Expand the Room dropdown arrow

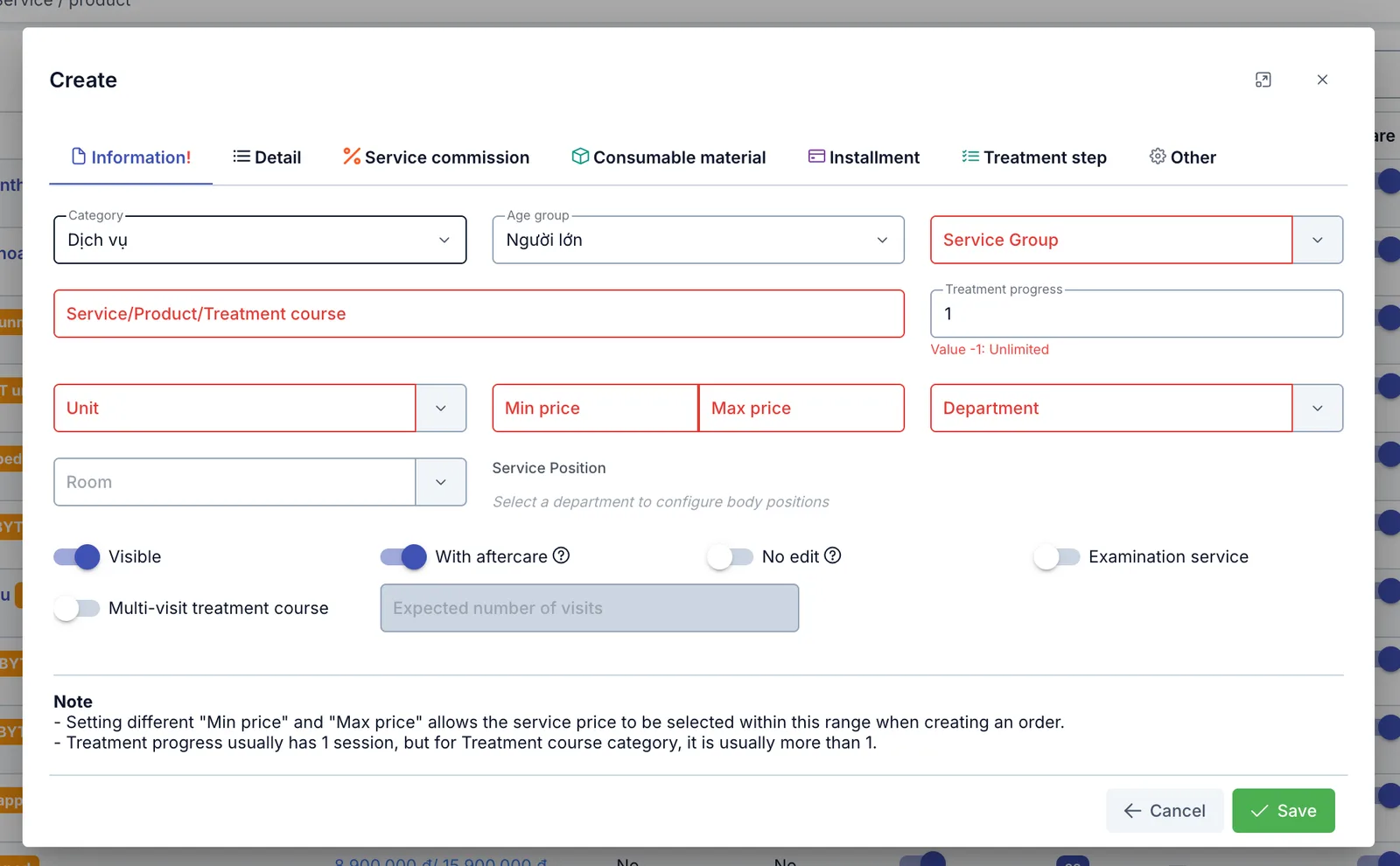pos(441,482)
